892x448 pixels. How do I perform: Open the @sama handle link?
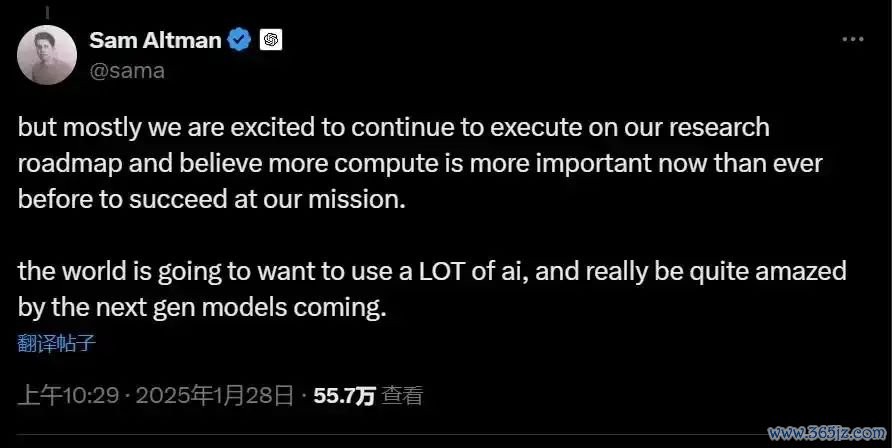point(127,70)
